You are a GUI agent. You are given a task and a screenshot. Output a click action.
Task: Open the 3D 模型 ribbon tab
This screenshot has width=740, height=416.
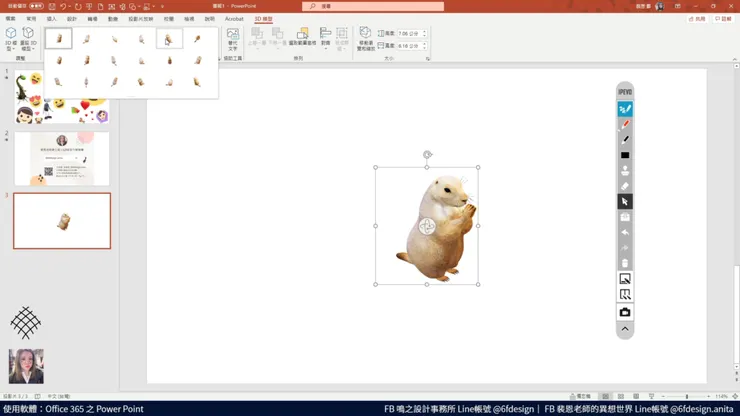tap(263, 19)
